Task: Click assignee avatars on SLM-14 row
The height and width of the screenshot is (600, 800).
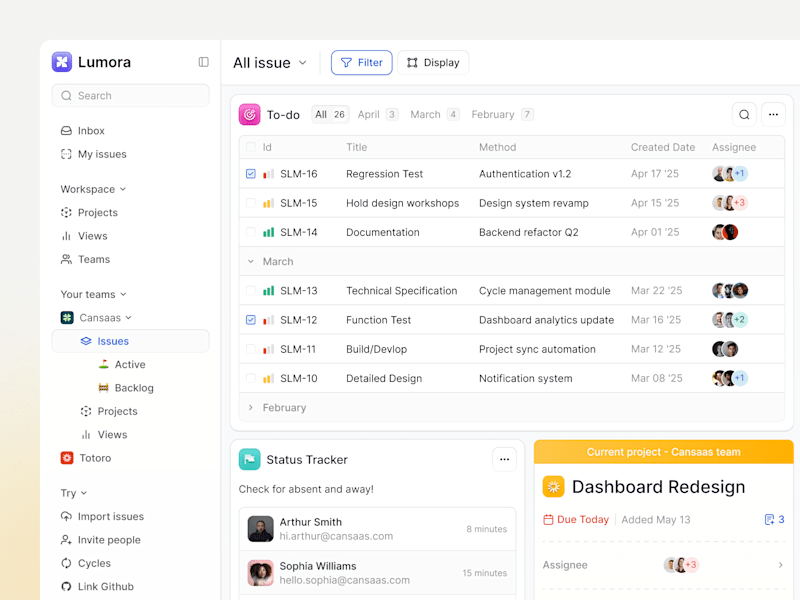Action: coord(725,232)
